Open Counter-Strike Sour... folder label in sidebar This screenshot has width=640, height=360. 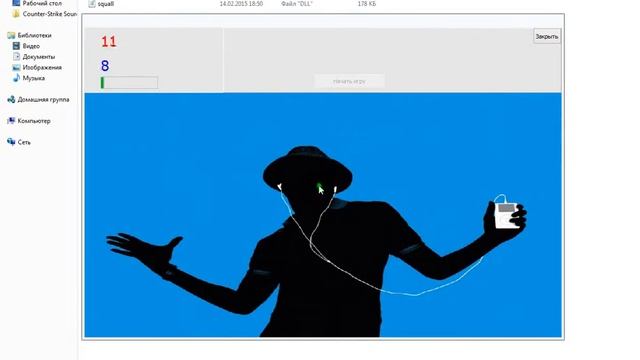tap(50, 14)
